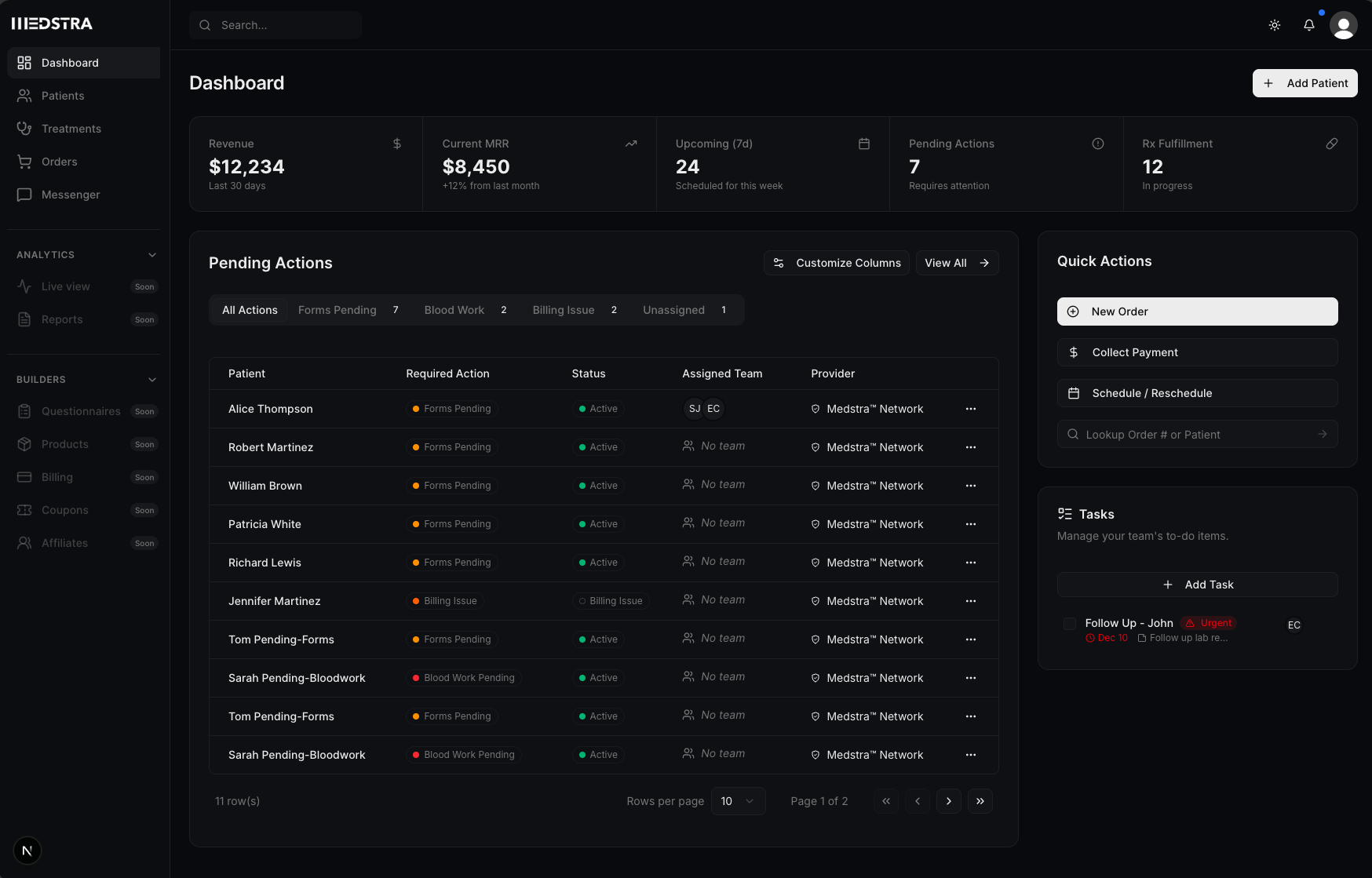Image resolution: width=1372 pixels, height=878 pixels.
Task: Collapse the Builders sidebar section
Action: pos(152,379)
